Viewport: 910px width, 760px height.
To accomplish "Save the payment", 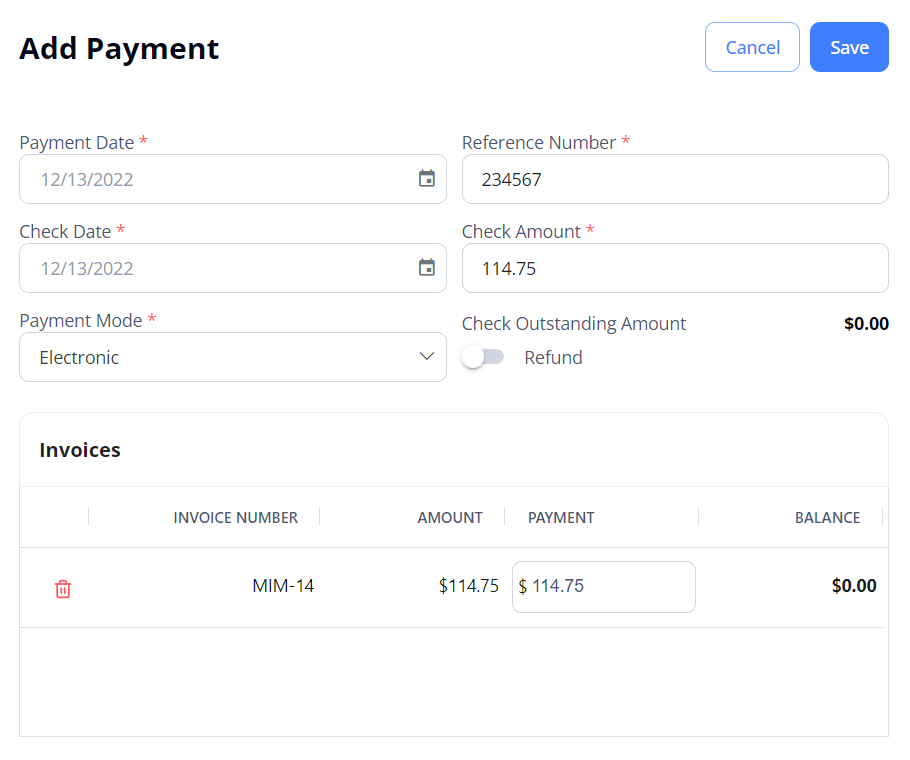I will point(849,47).
